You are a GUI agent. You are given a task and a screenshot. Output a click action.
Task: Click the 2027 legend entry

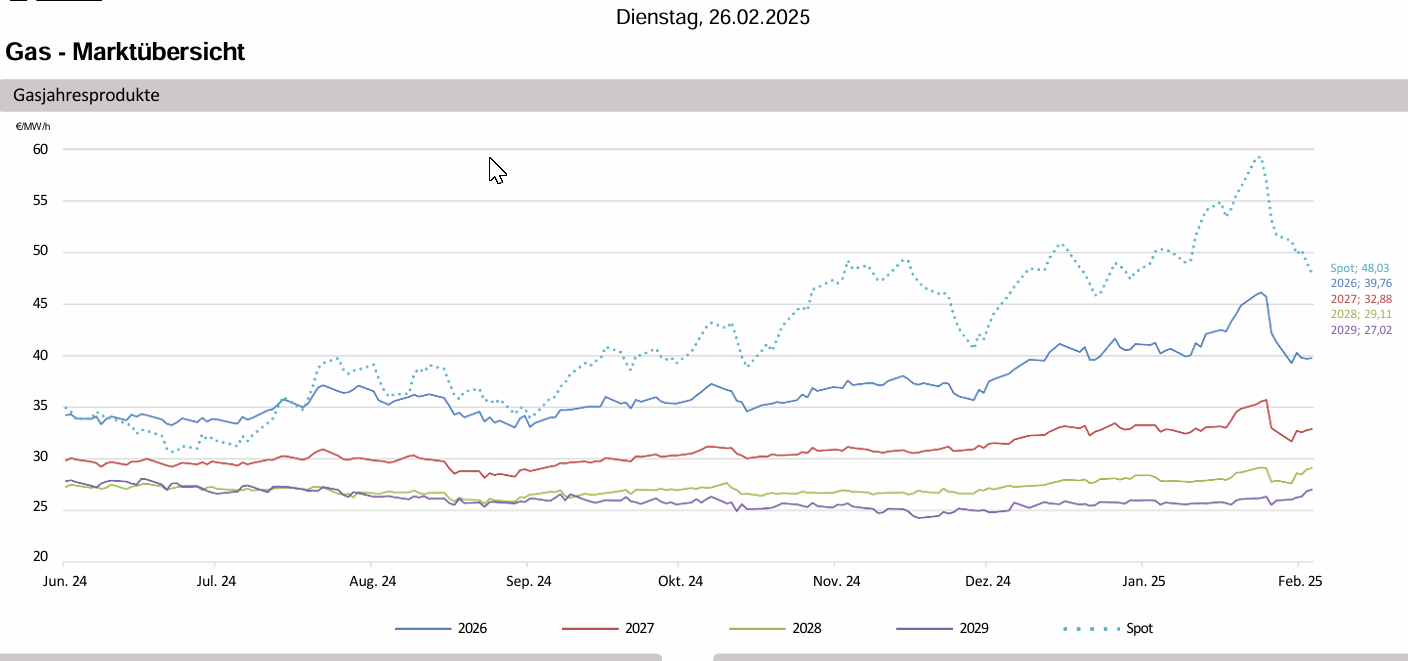608,629
